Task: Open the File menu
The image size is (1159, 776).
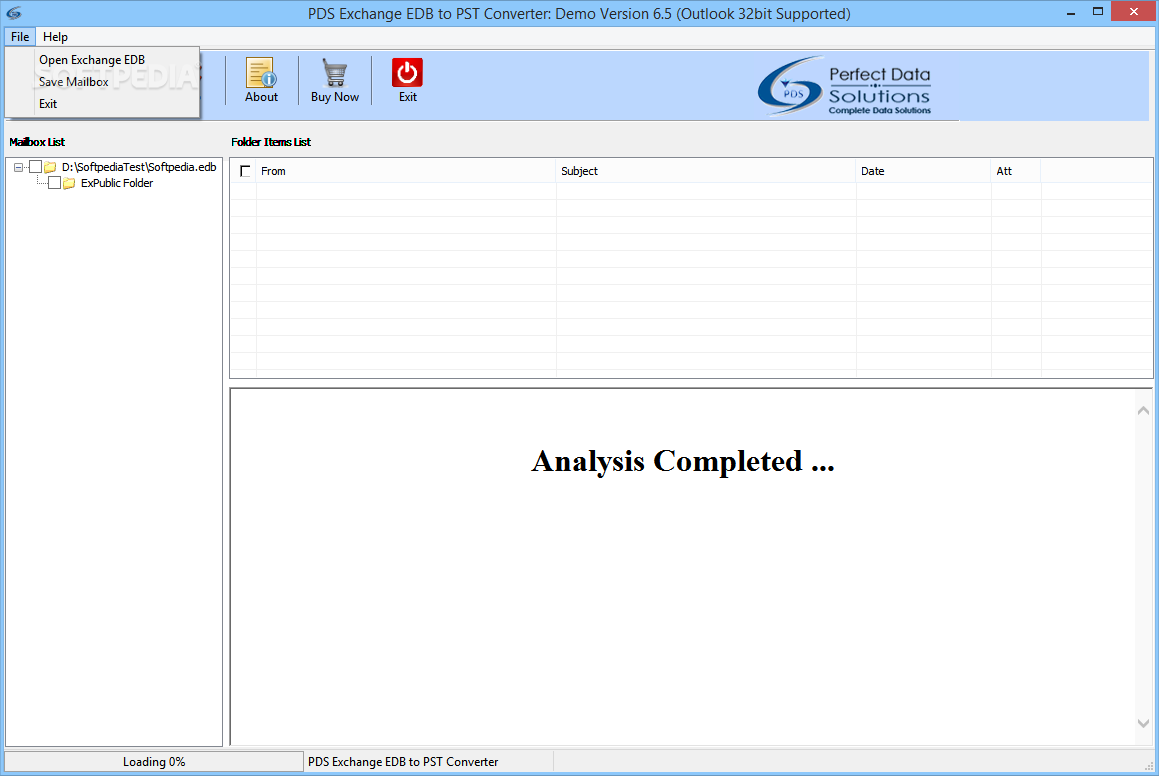Action: 20,37
